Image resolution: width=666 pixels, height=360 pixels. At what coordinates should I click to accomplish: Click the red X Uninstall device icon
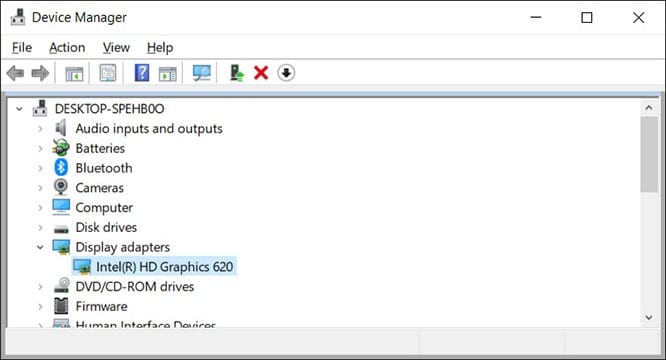point(261,73)
